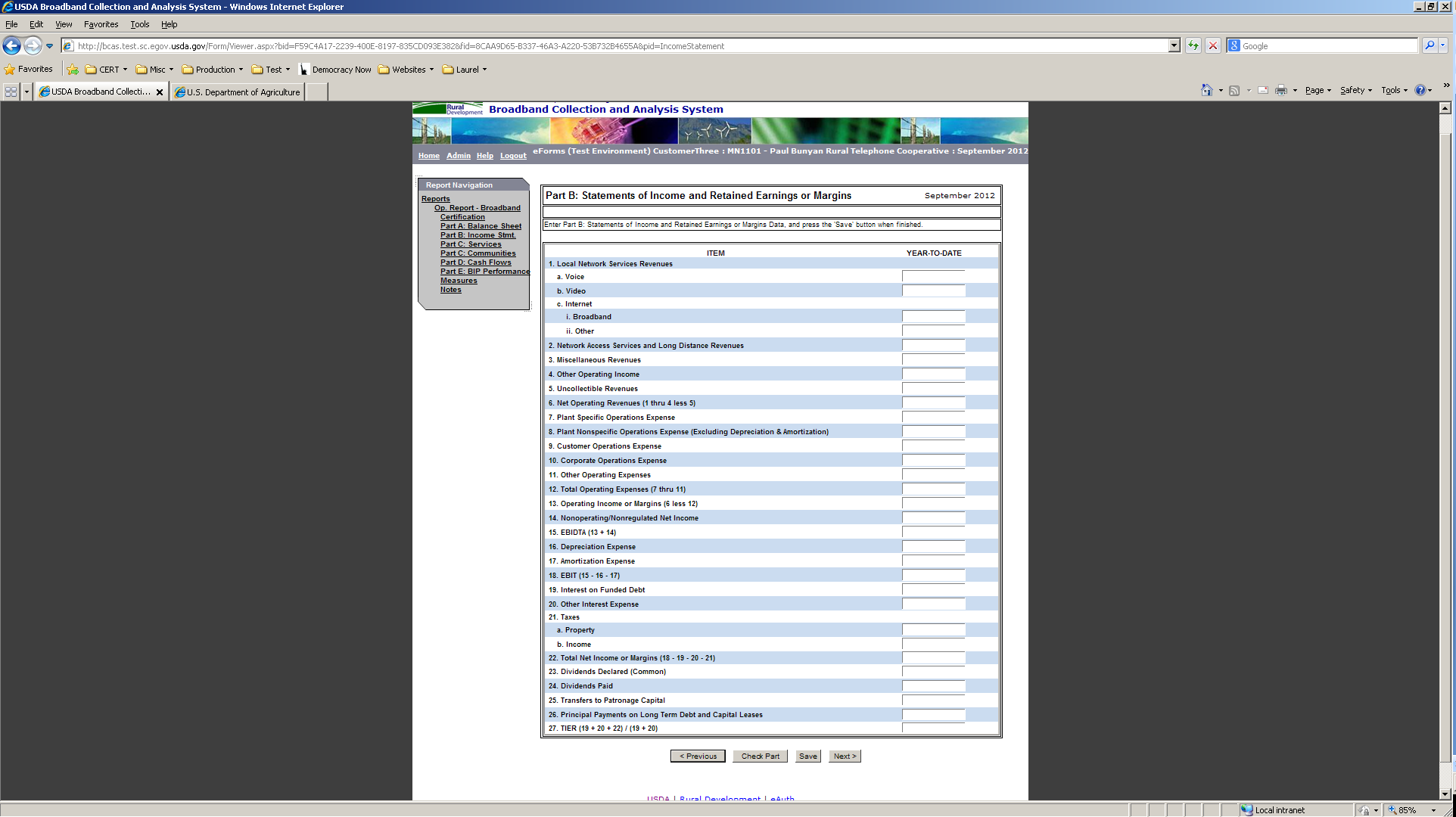The height and width of the screenshot is (817, 1456).
Task: Click the blue Help question icon
Action: coord(1420,91)
